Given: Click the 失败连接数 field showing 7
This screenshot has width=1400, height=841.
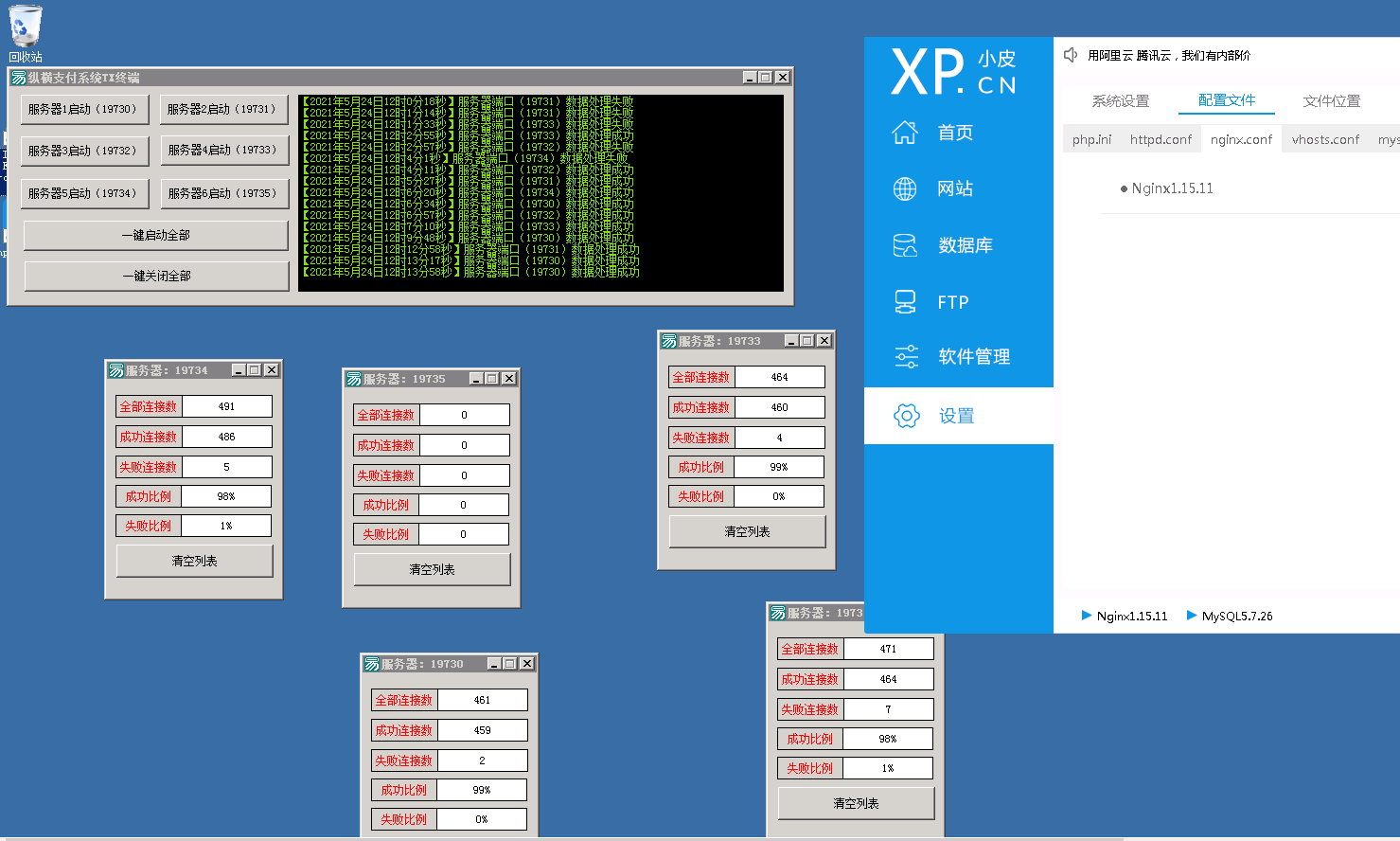Looking at the screenshot, I should pos(888,709).
